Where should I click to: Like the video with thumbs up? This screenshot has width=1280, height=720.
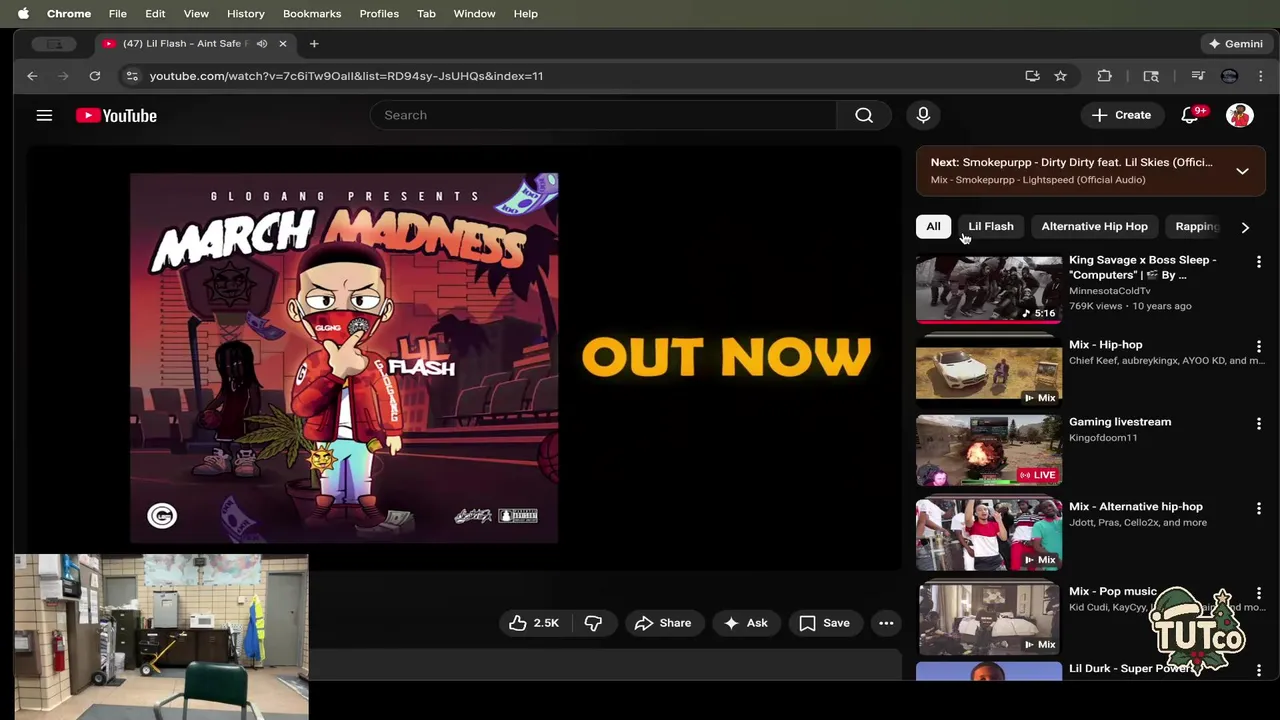pos(533,623)
